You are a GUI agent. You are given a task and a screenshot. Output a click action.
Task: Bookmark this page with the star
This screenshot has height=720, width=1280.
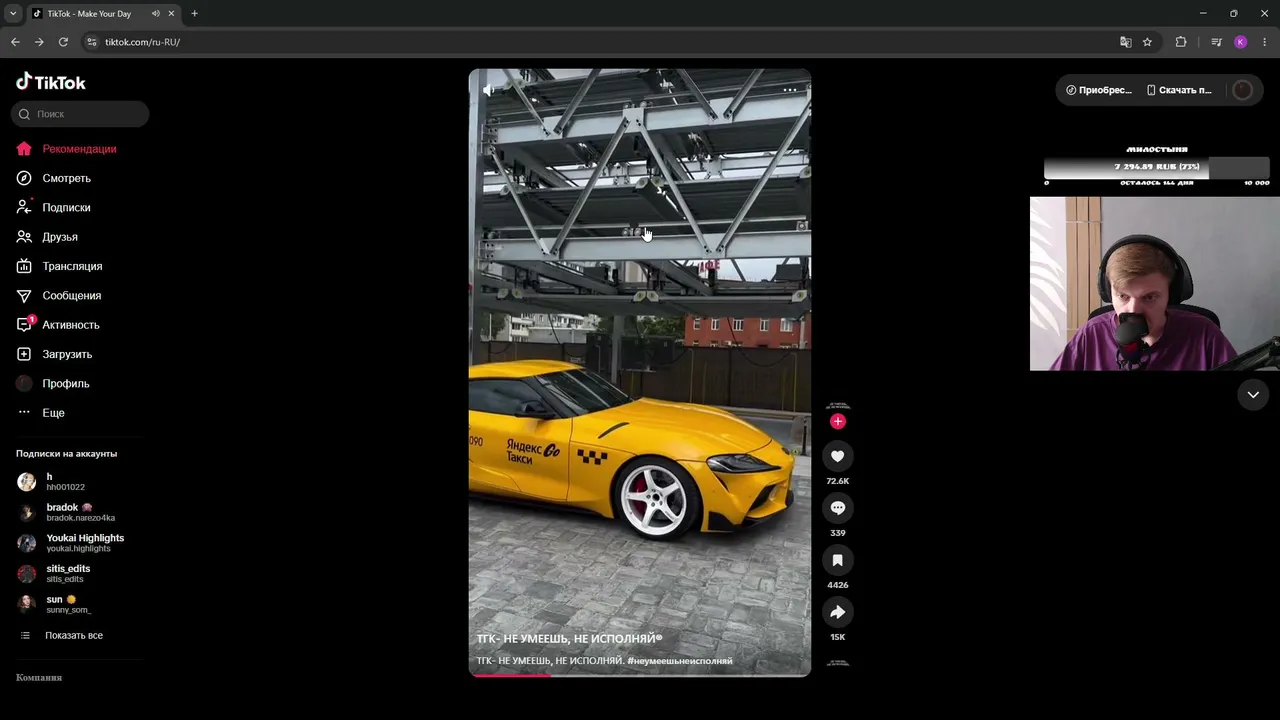coord(1147,42)
